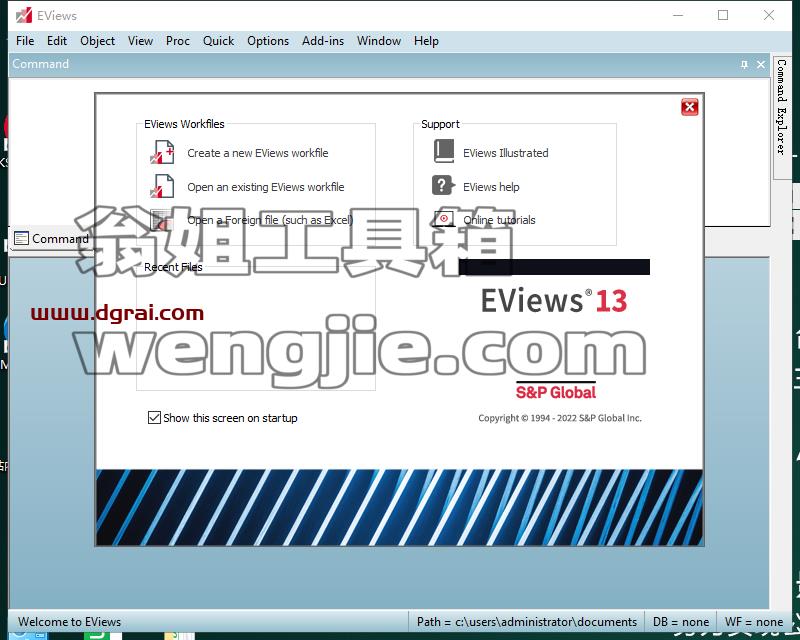
Task: Click the Open an existing workfile icon
Action: pyautogui.click(x=162, y=186)
